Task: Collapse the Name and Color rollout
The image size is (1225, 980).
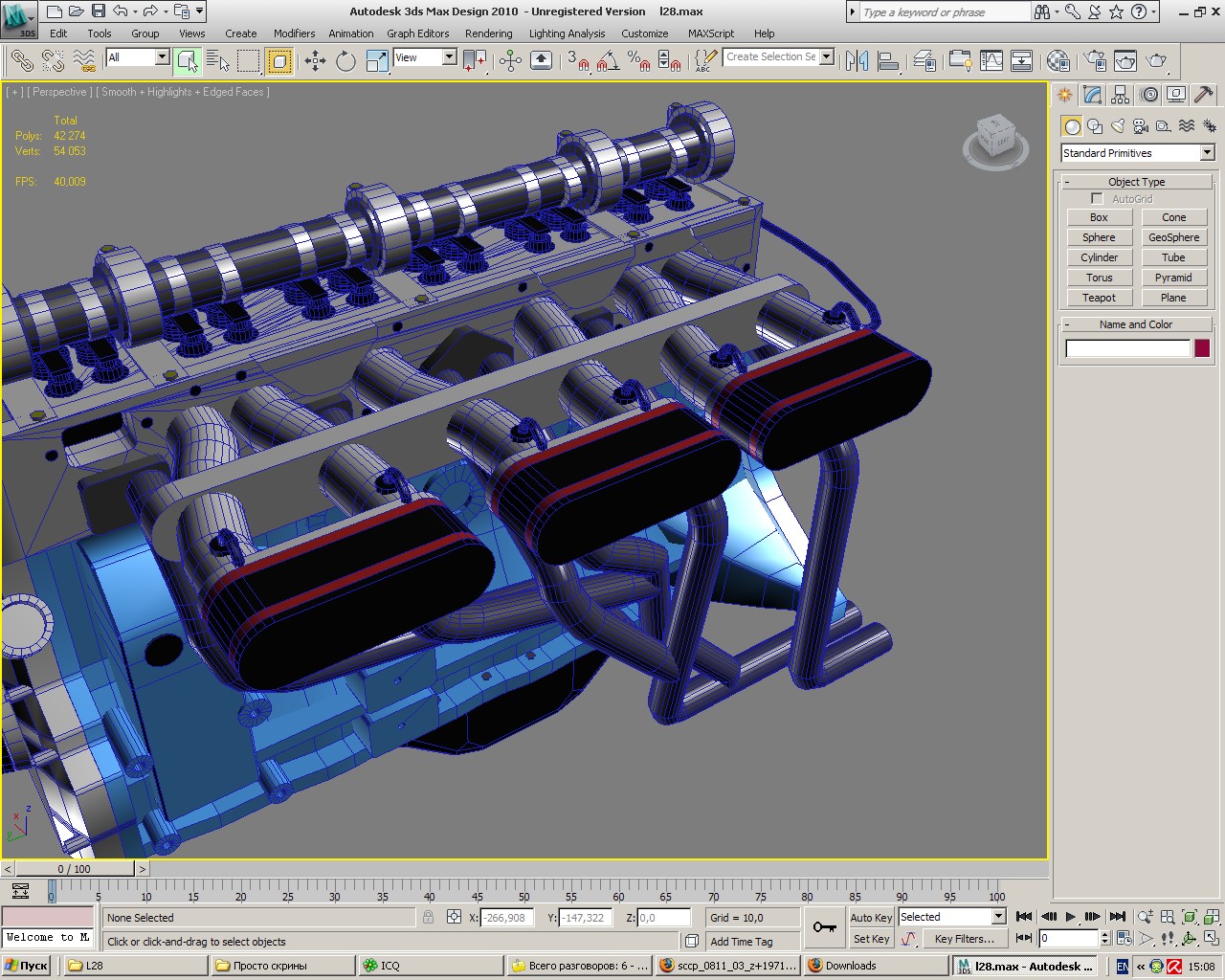Action: click(x=1136, y=324)
